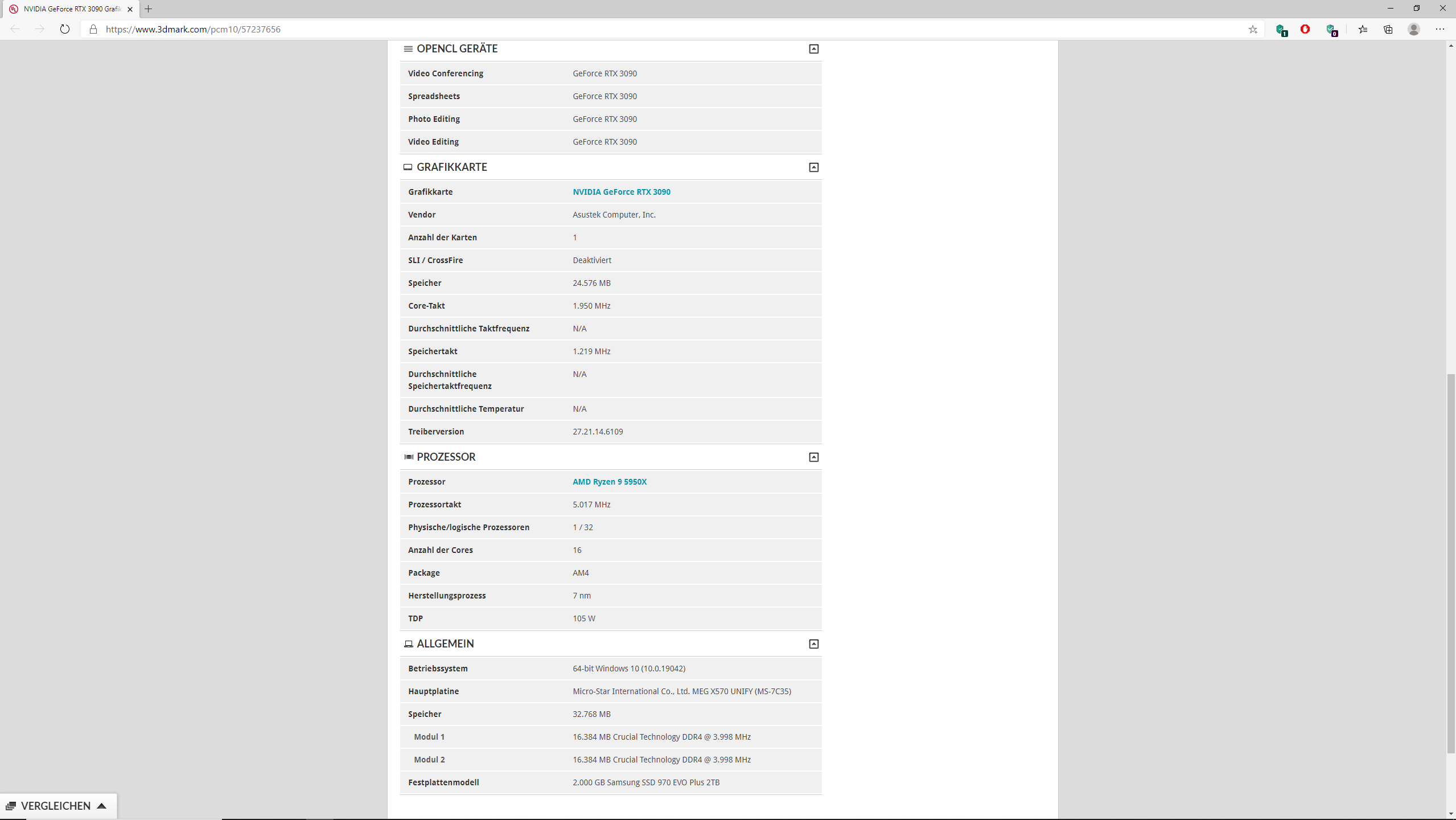Screen dimensions: 1456x820
Task: Click the user profile avatar icon
Action: click(1414, 29)
